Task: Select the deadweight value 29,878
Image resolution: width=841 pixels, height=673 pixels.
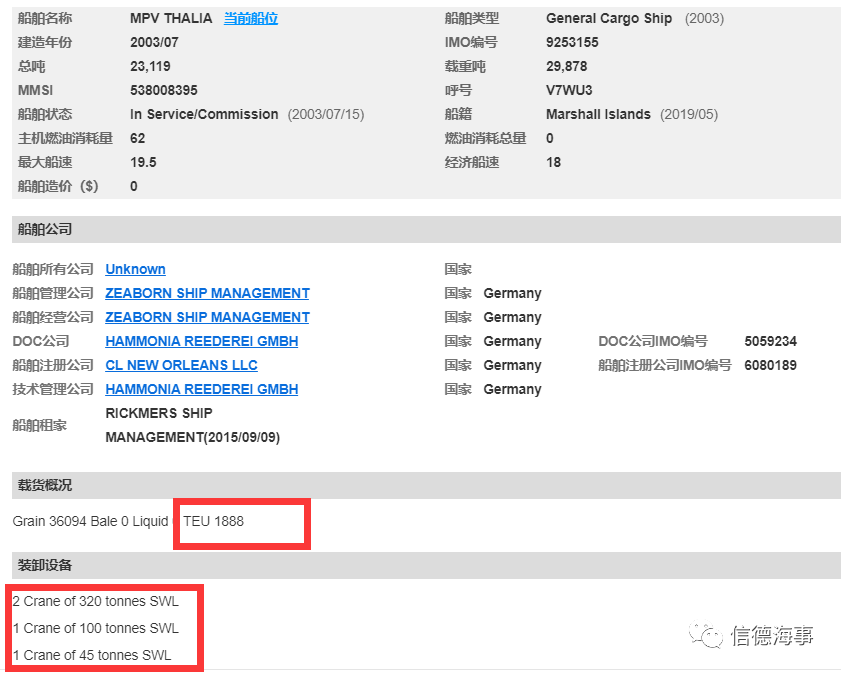Action: click(x=566, y=66)
